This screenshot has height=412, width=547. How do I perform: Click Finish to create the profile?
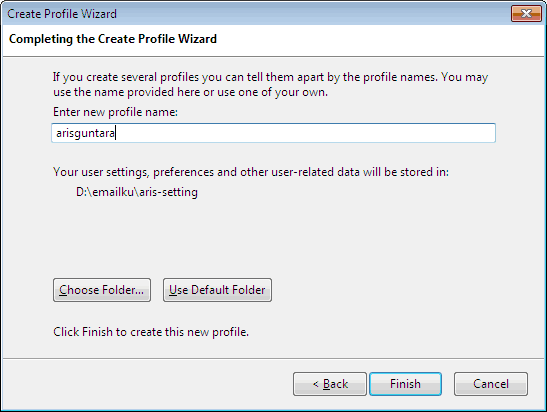[x=405, y=384]
